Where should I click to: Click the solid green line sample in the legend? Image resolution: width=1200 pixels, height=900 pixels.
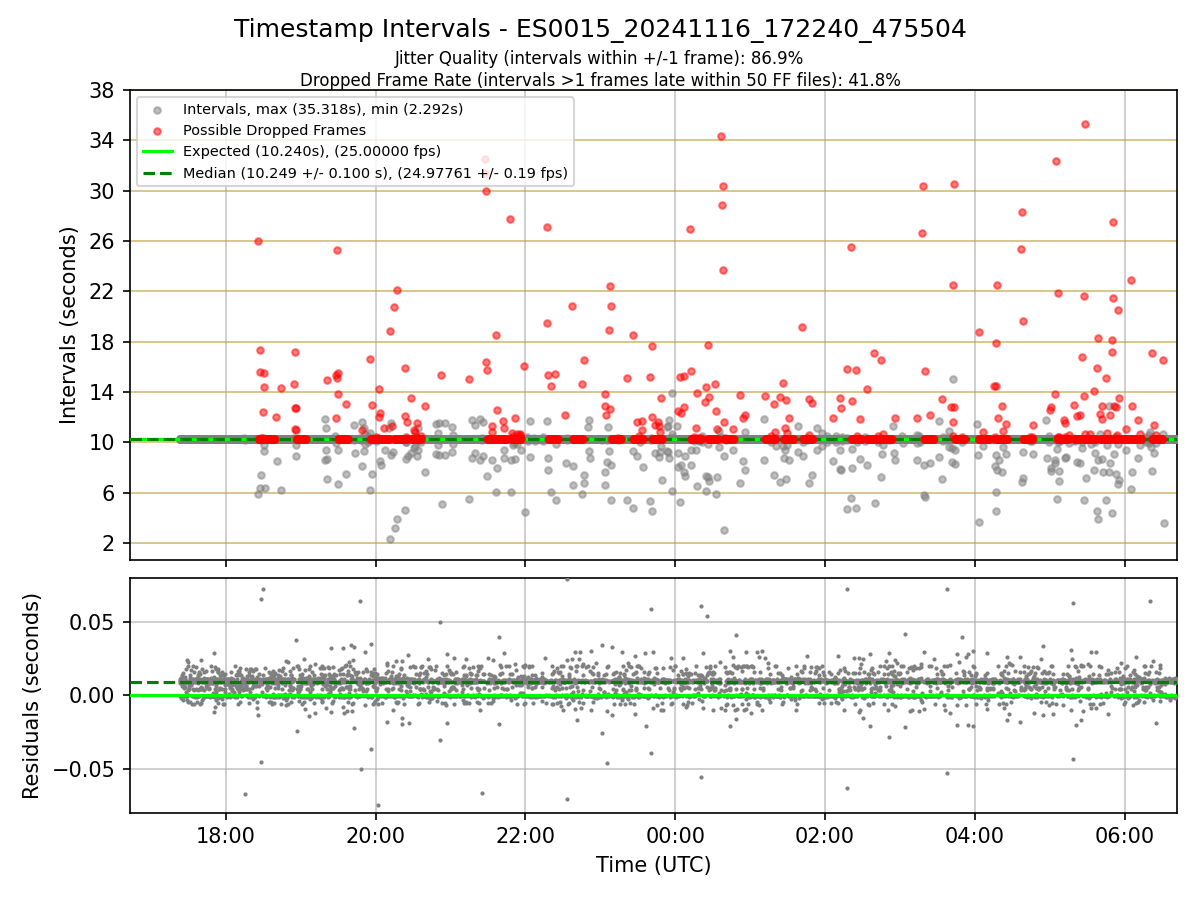pyautogui.click(x=158, y=152)
